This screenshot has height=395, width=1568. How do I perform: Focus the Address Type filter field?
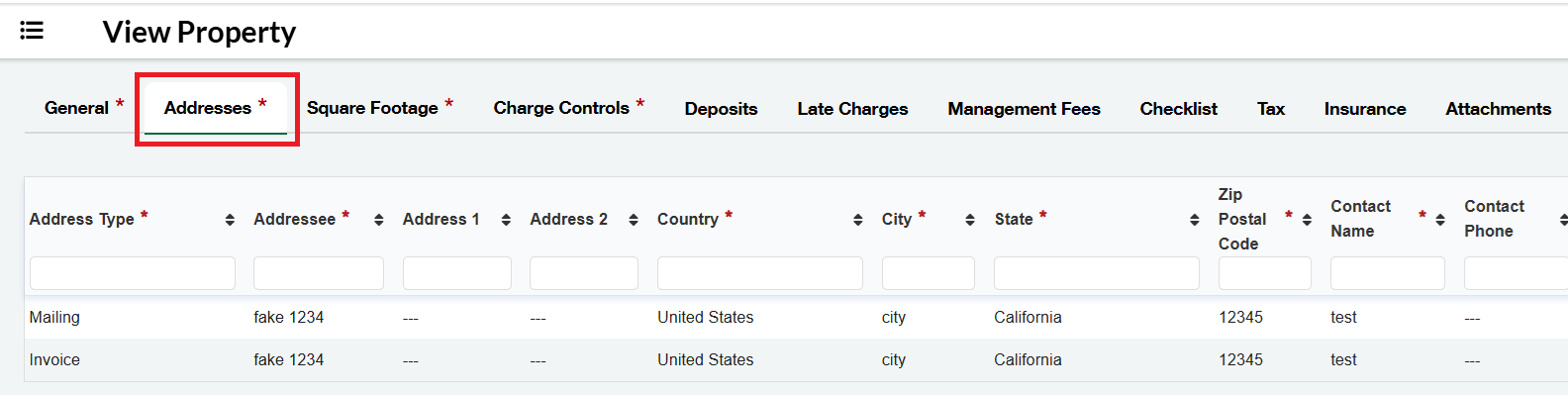[x=133, y=273]
